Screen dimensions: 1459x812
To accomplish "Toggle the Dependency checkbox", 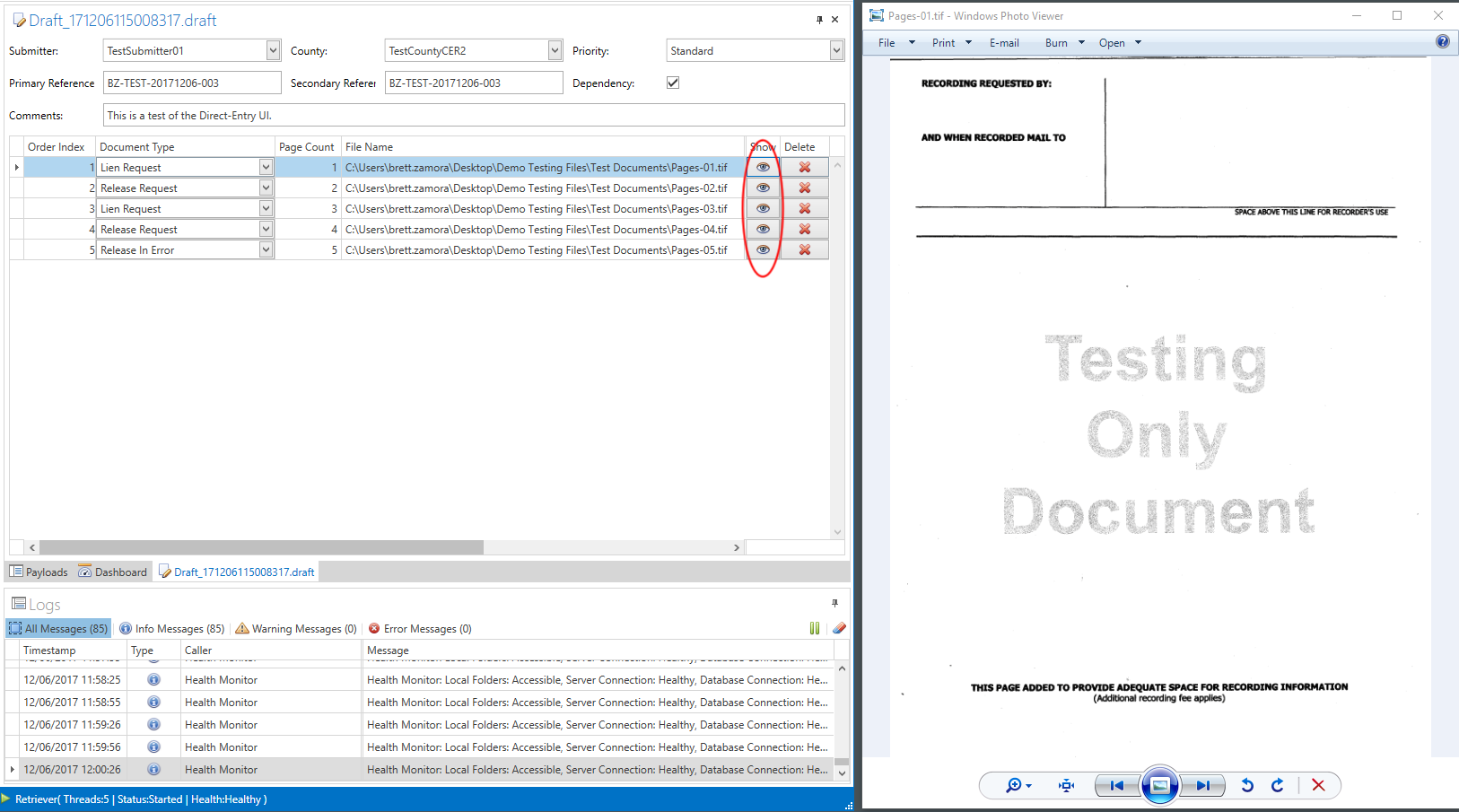I will pyautogui.click(x=673, y=83).
